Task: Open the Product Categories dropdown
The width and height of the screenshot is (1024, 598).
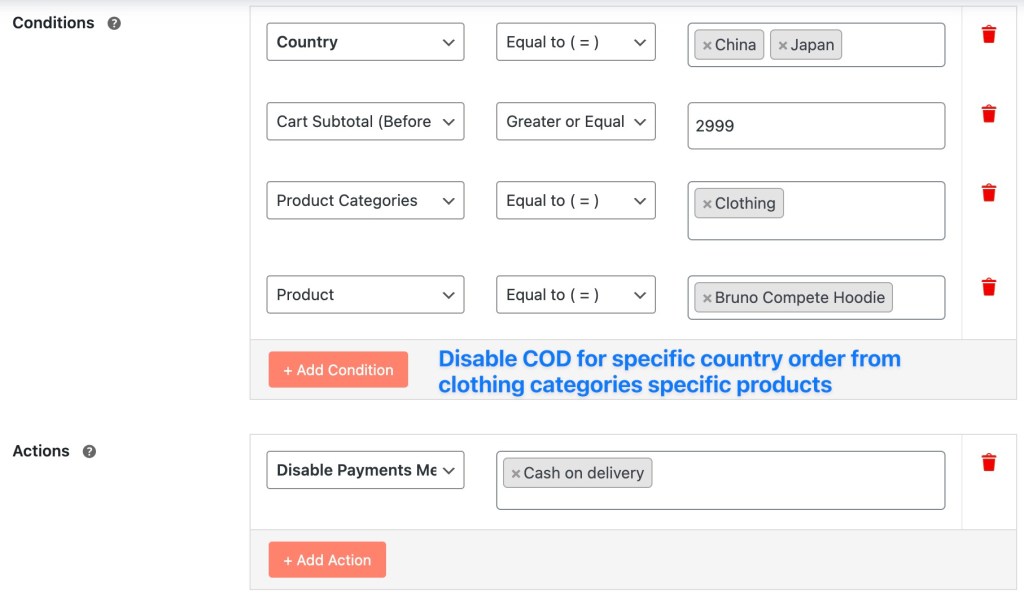Action: click(x=365, y=200)
